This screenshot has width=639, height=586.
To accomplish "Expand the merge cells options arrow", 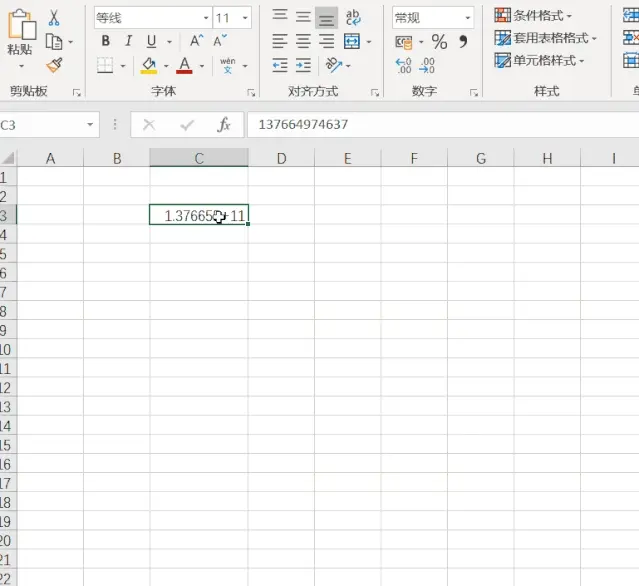I will pos(369,42).
